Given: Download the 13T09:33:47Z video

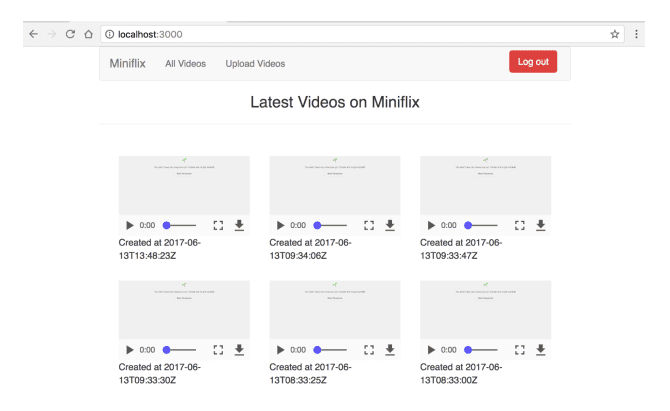Looking at the screenshot, I should [x=541, y=225].
